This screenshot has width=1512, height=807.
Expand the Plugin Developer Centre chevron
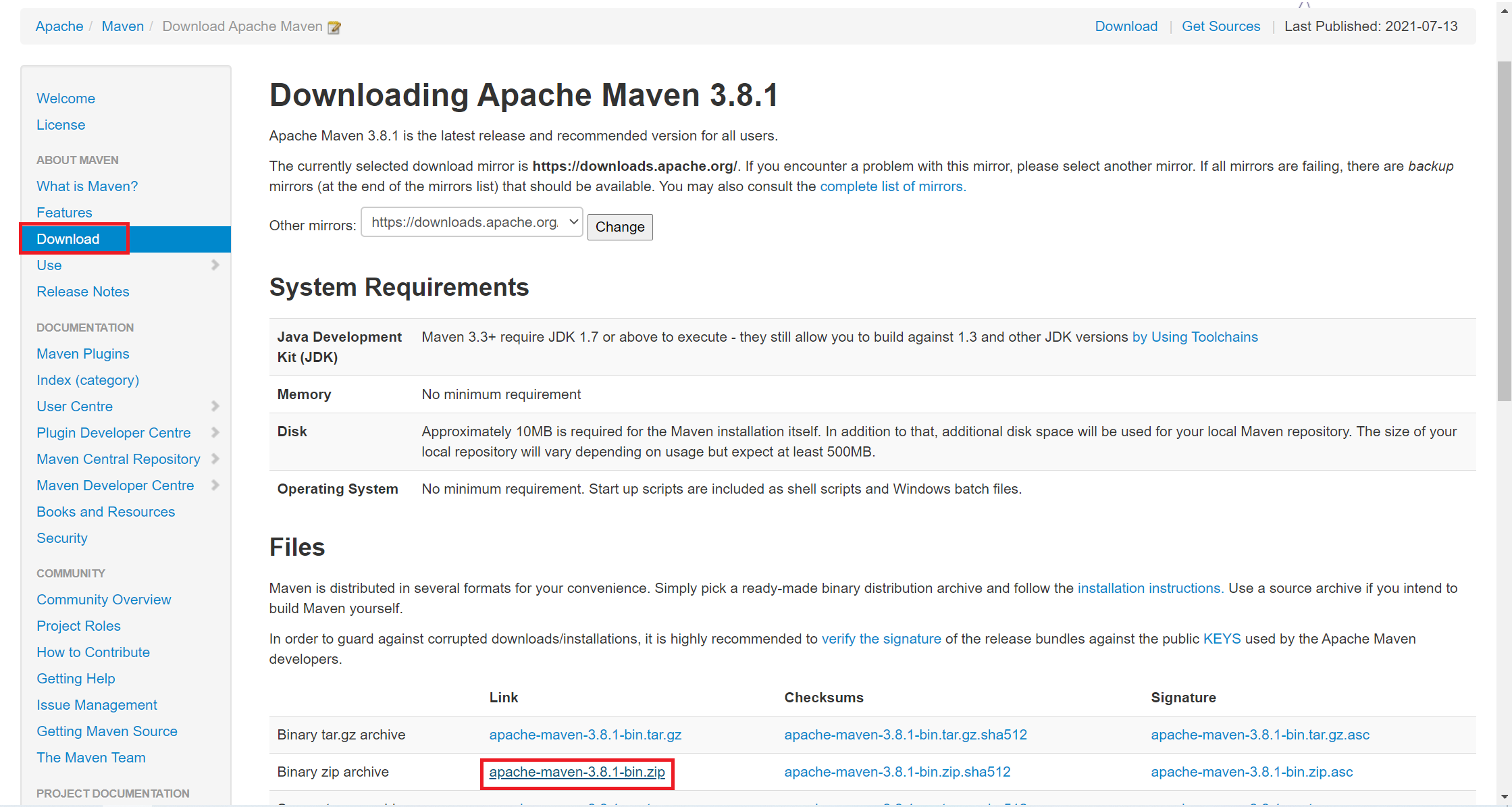pyautogui.click(x=215, y=433)
